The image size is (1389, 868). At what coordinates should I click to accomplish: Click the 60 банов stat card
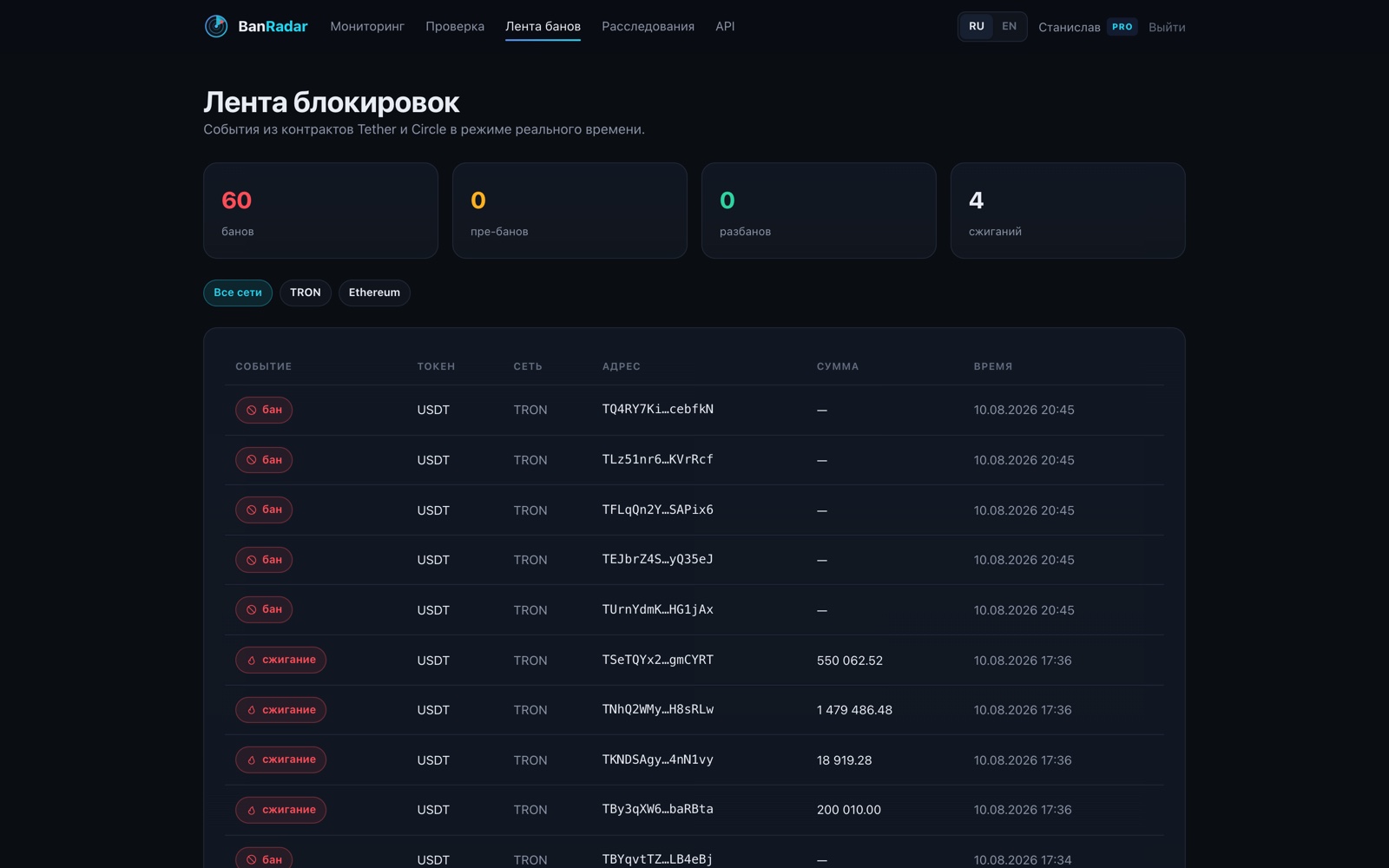(x=320, y=211)
